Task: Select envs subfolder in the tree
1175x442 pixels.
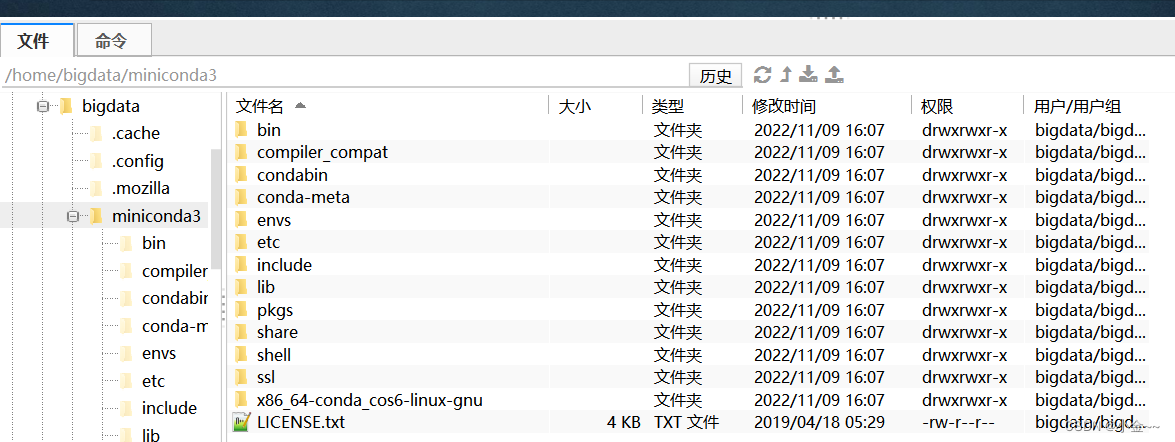Action: [159, 353]
